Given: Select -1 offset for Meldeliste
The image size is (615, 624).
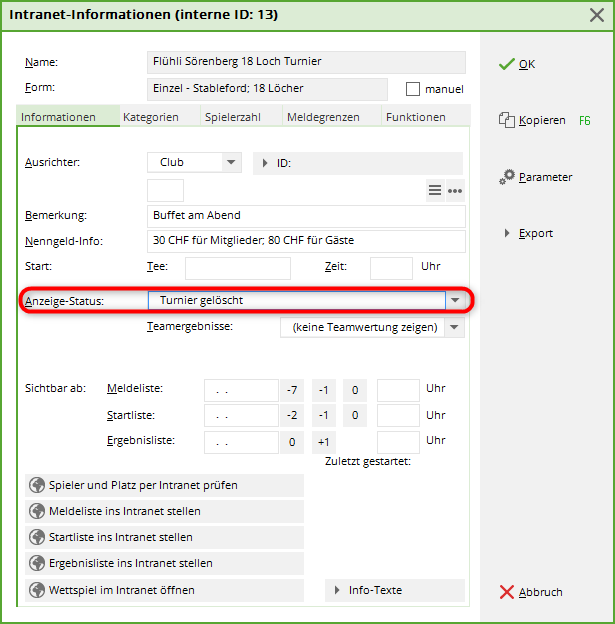Looking at the screenshot, I should coord(323,390).
